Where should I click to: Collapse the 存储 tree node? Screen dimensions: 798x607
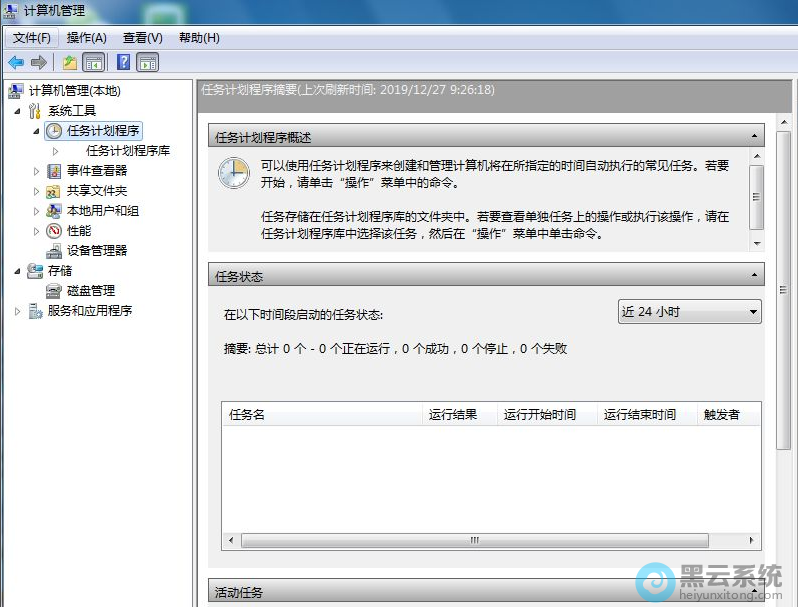(x=17, y=271)
